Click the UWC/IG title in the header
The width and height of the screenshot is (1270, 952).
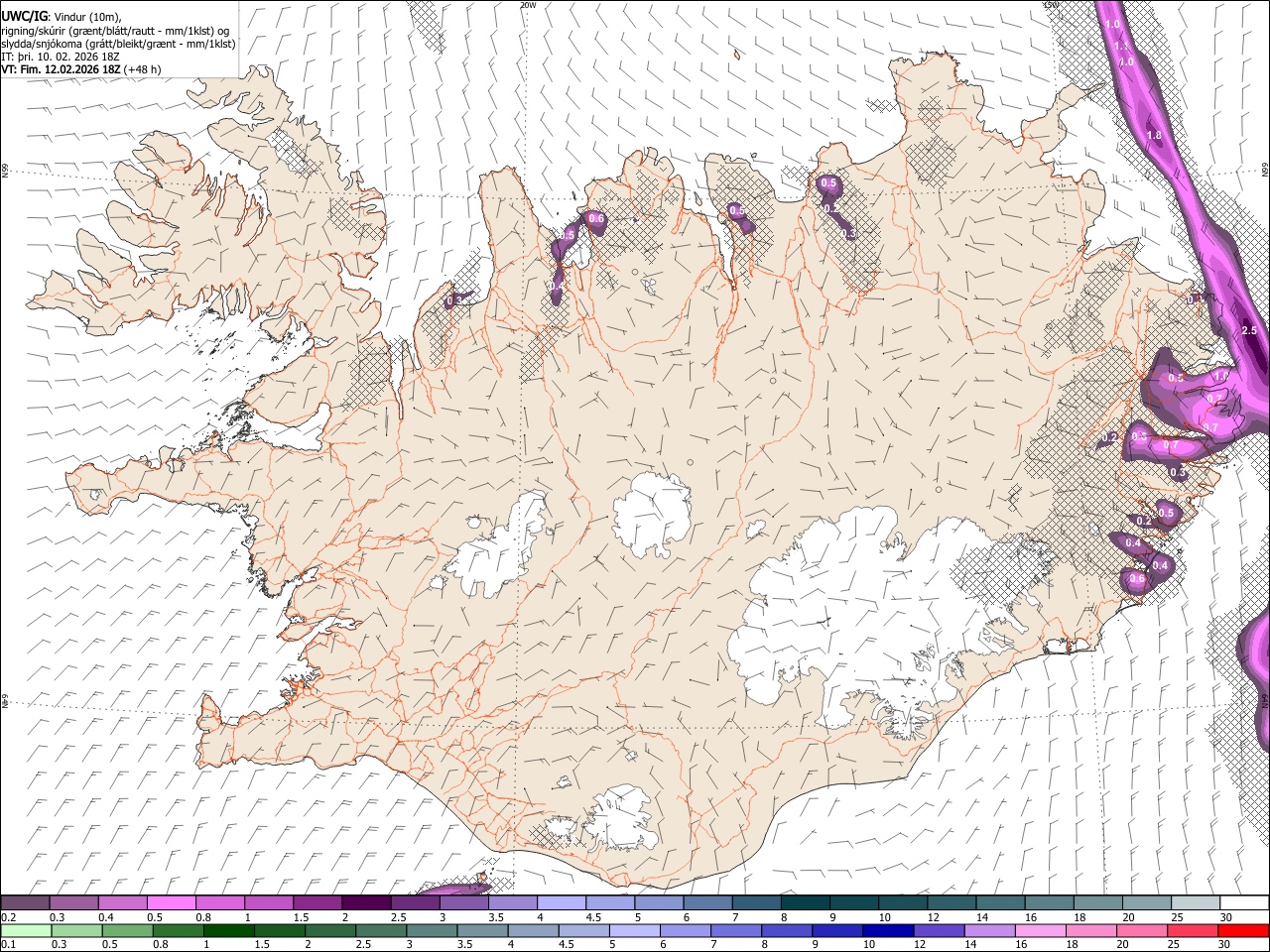click(23, 17)
